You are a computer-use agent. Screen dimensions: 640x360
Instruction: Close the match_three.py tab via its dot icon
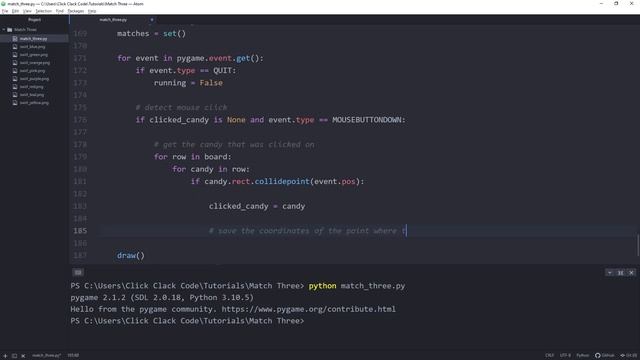point(152,20)
